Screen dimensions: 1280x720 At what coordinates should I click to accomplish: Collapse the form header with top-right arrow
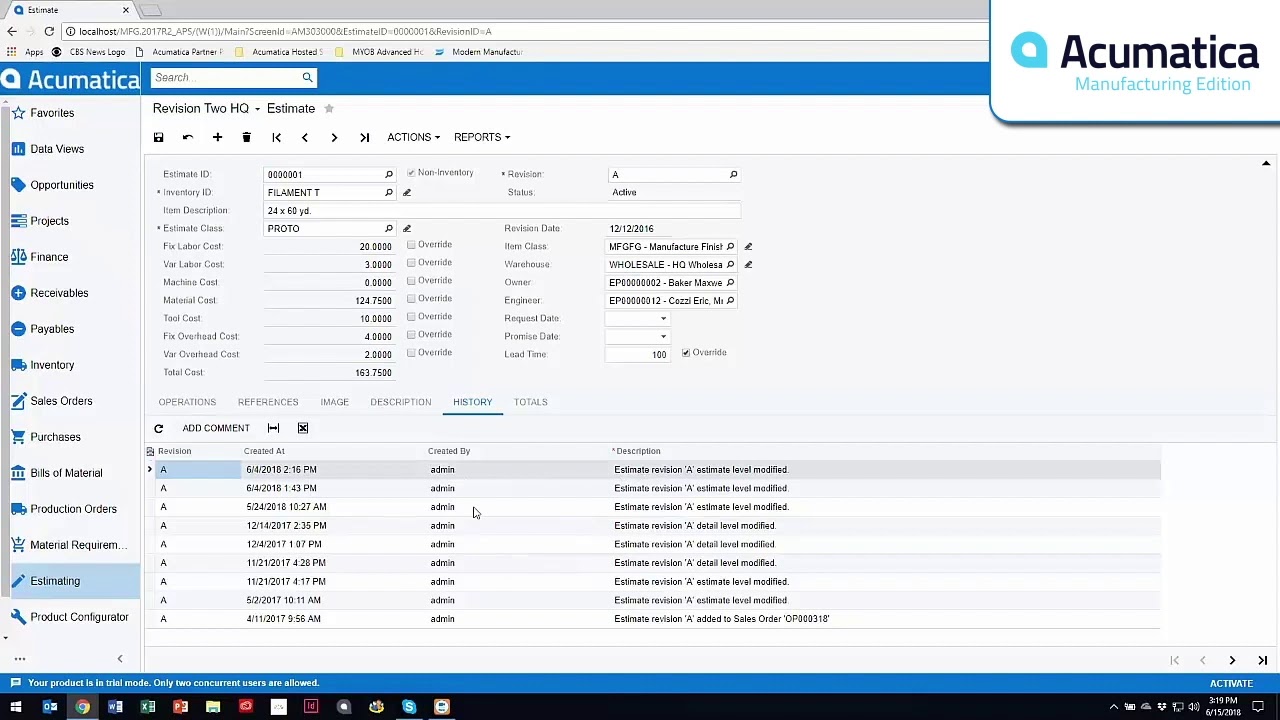point(1266,163)
